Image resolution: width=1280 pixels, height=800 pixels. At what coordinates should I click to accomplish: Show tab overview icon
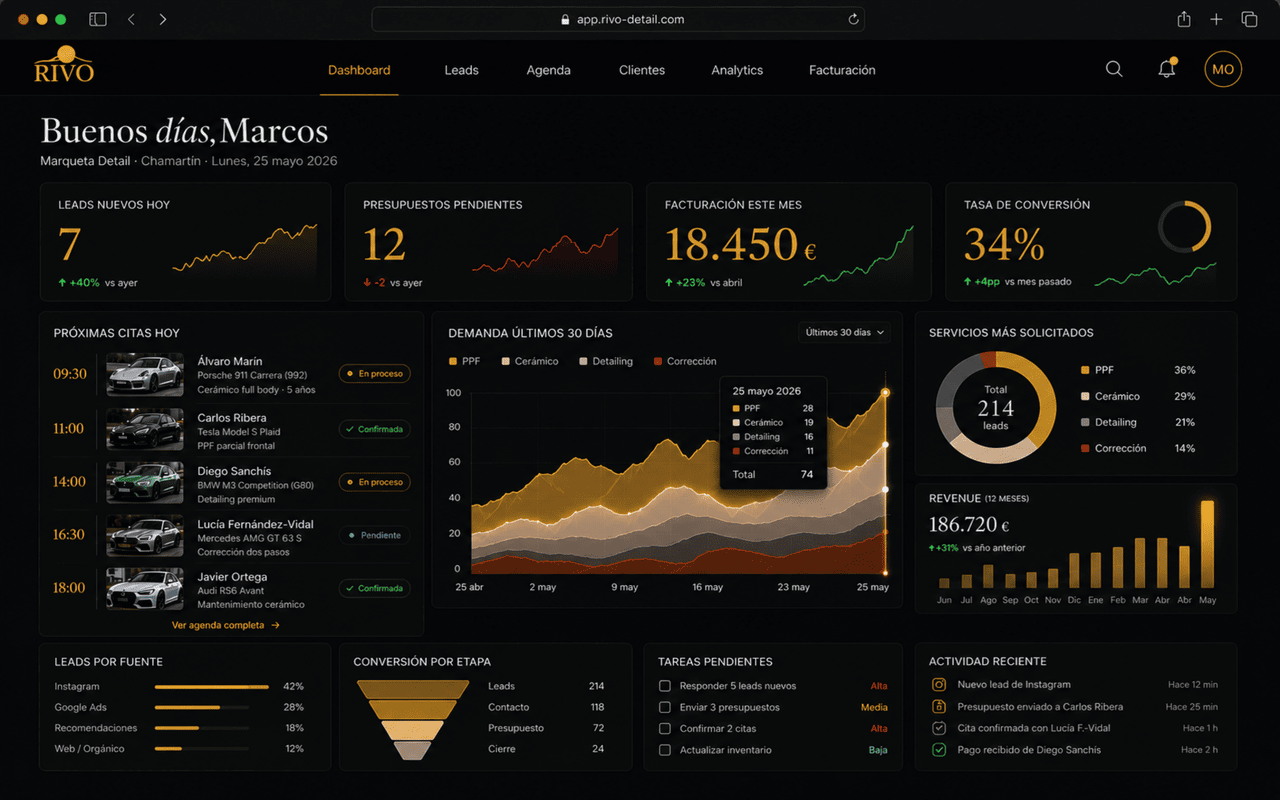[x=1249, y=19]
